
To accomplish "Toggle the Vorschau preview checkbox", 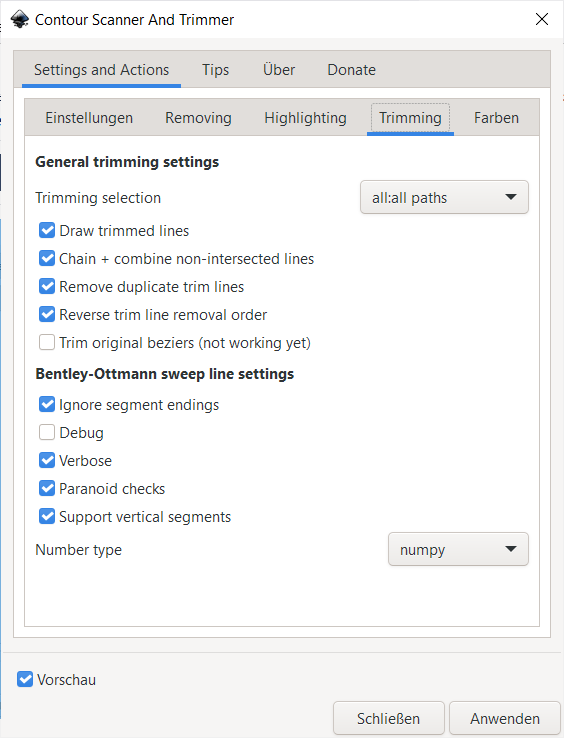I will tap(25, 679).
